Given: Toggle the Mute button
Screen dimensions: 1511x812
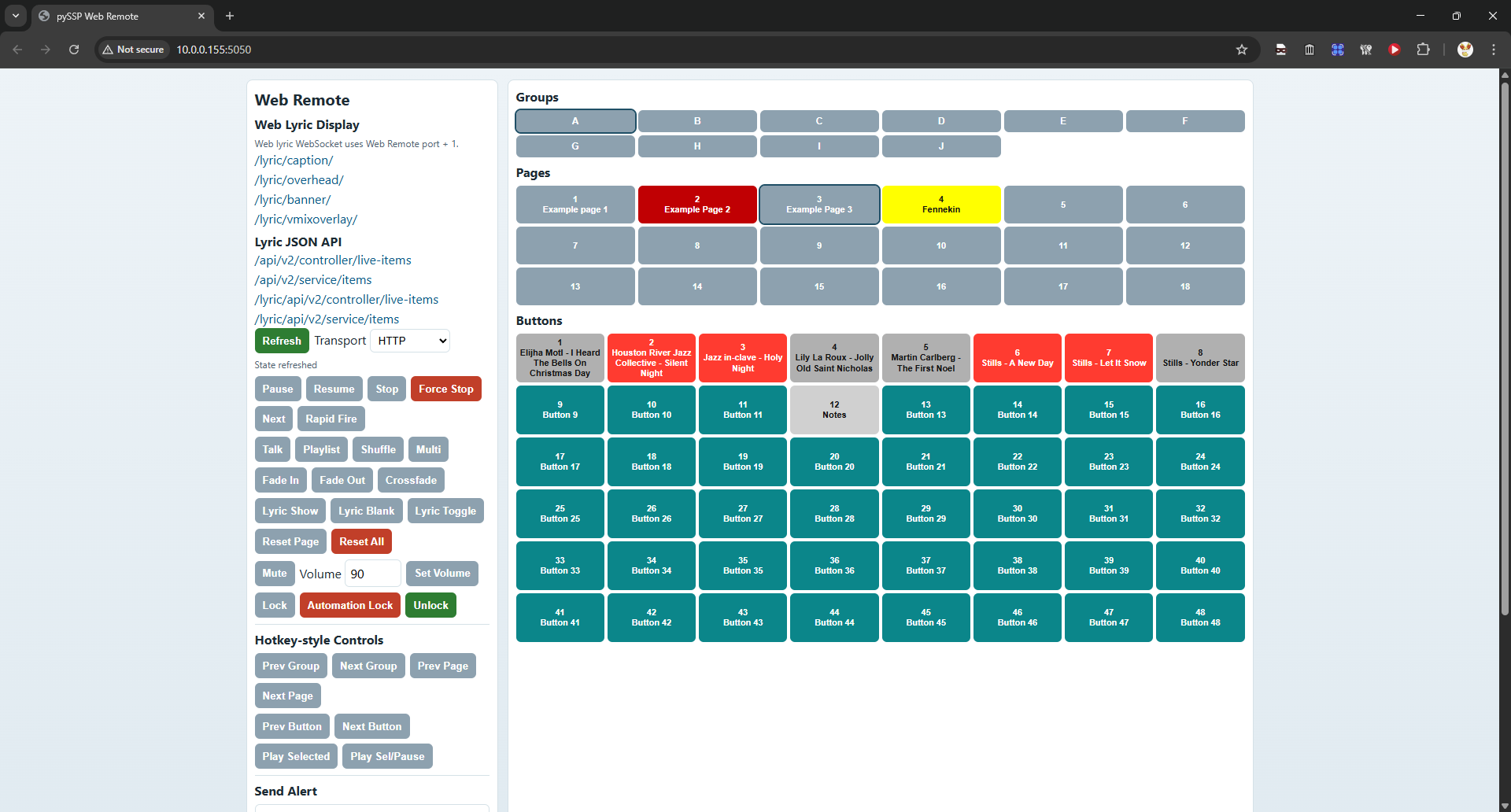Looking at the screenshot, I should point(274,573).
